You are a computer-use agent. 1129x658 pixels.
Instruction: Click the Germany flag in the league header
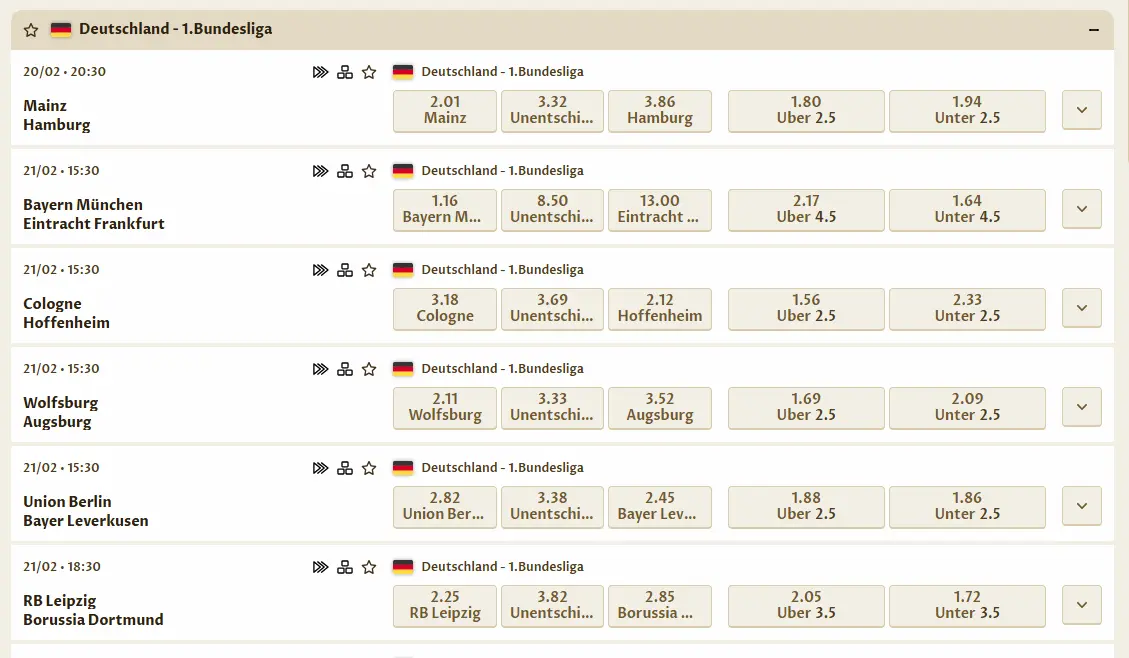[x=61, y=29]
